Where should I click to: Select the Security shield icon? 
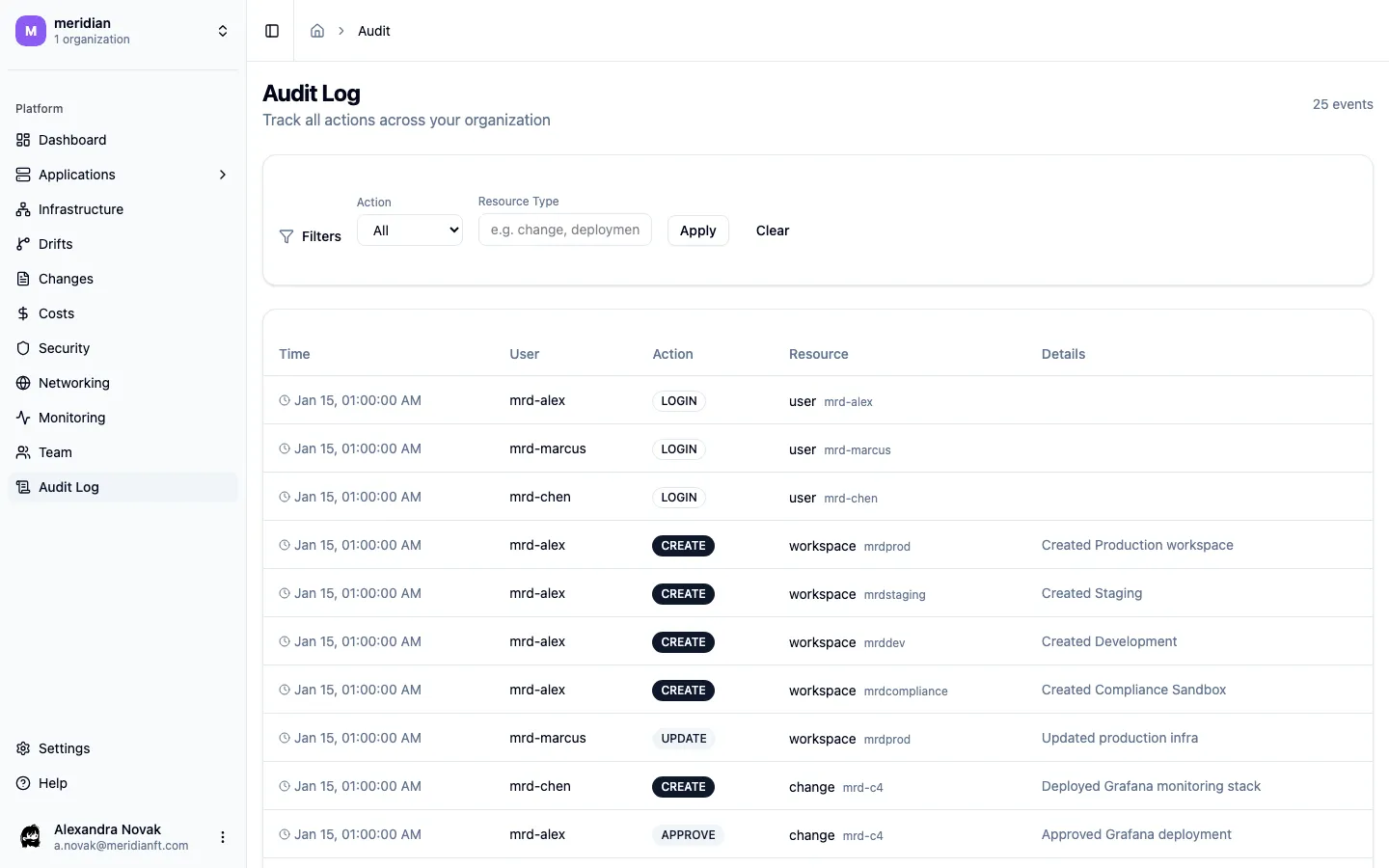[22, 348]
